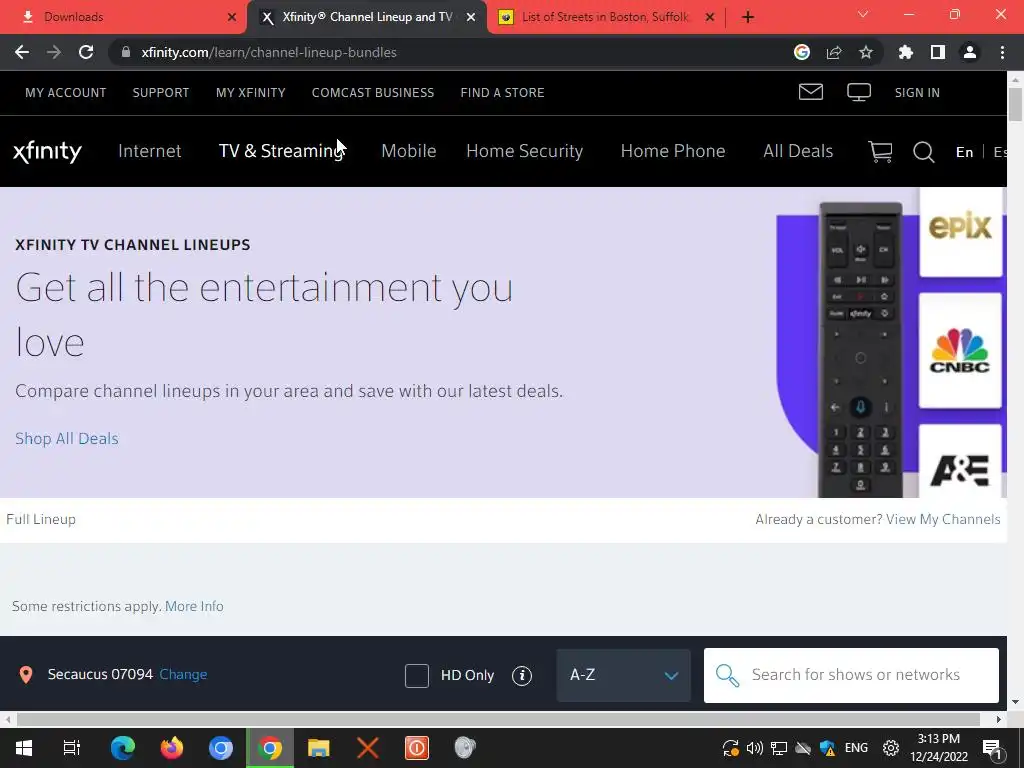Screen dimensions: 1024x768
Task: Open Comcast Business link
Action: point(373,93)
